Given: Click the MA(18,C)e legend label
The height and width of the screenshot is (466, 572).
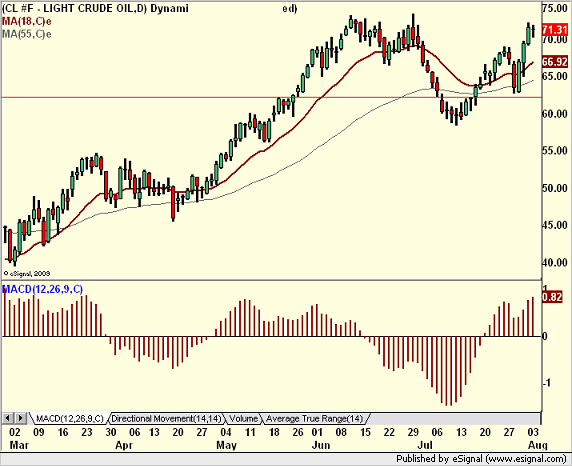Looking at the screenshot, I should (x=26, y=21).
